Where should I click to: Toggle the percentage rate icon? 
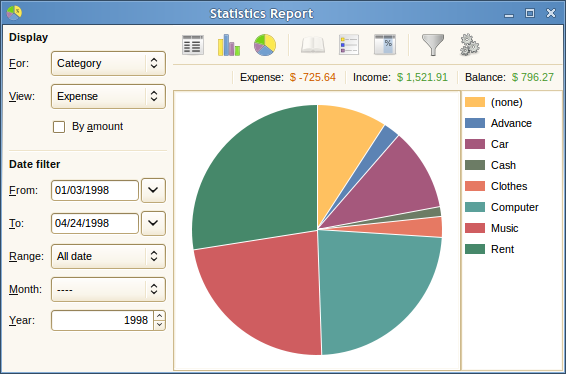coord(385,45)
